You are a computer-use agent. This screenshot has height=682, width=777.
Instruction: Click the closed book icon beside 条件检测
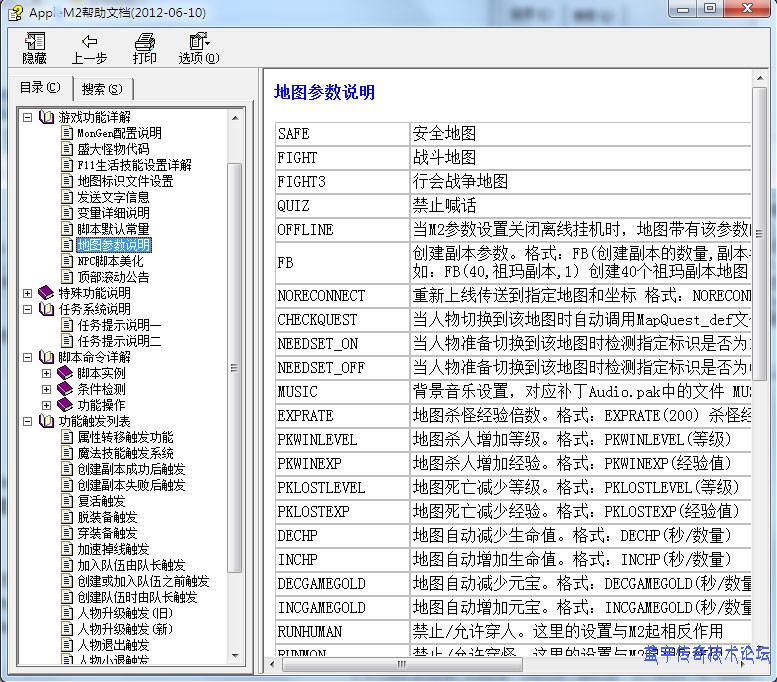(66, 389)
